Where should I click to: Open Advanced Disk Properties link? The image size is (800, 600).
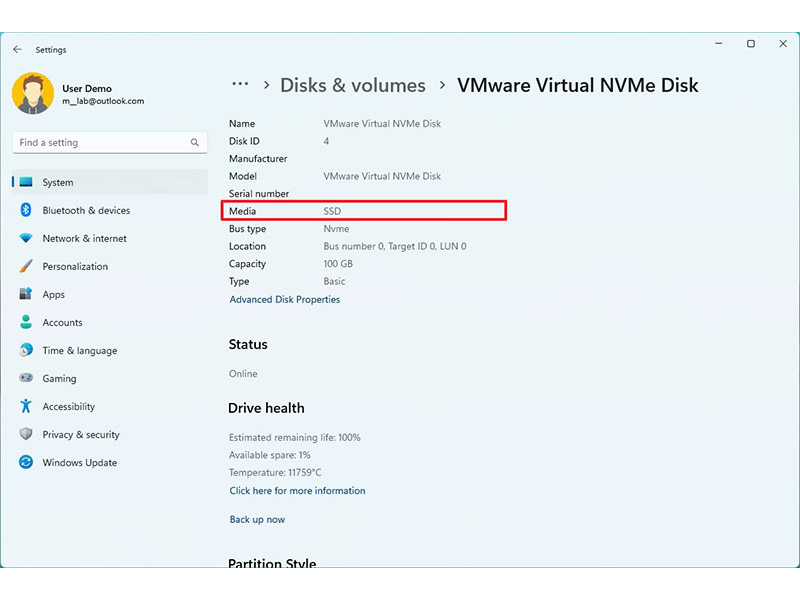pos(285,299)
